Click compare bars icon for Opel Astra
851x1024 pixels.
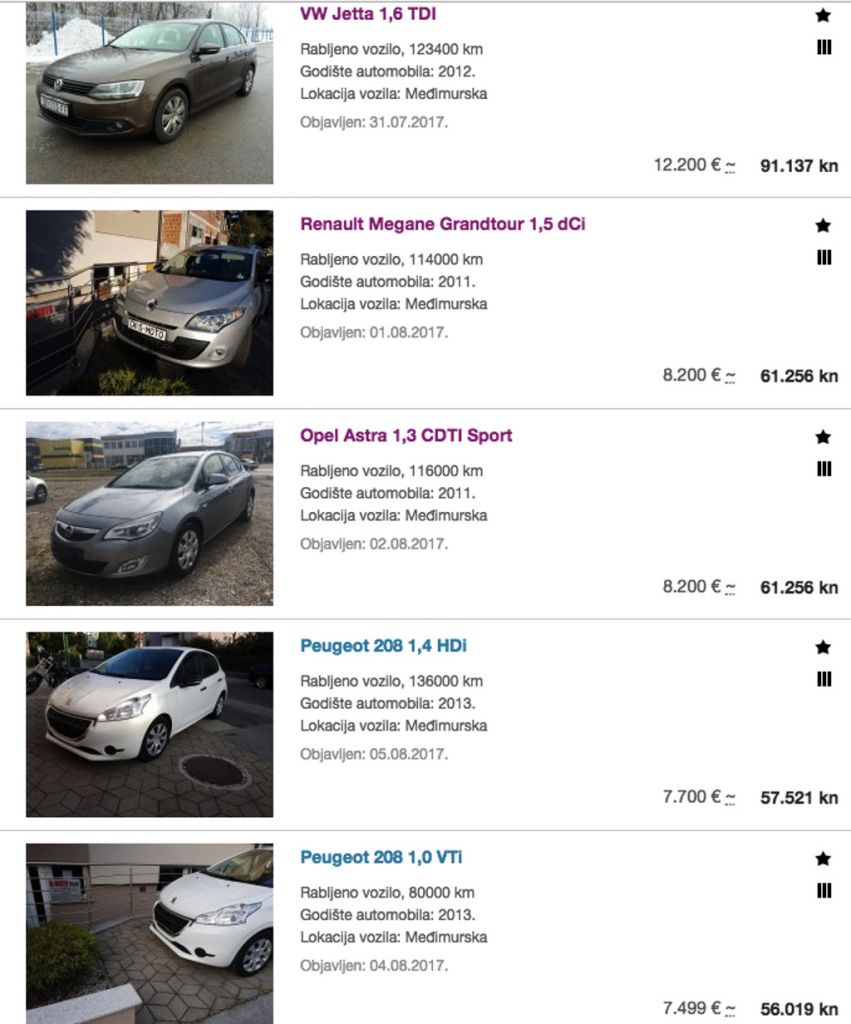[824, 469]
